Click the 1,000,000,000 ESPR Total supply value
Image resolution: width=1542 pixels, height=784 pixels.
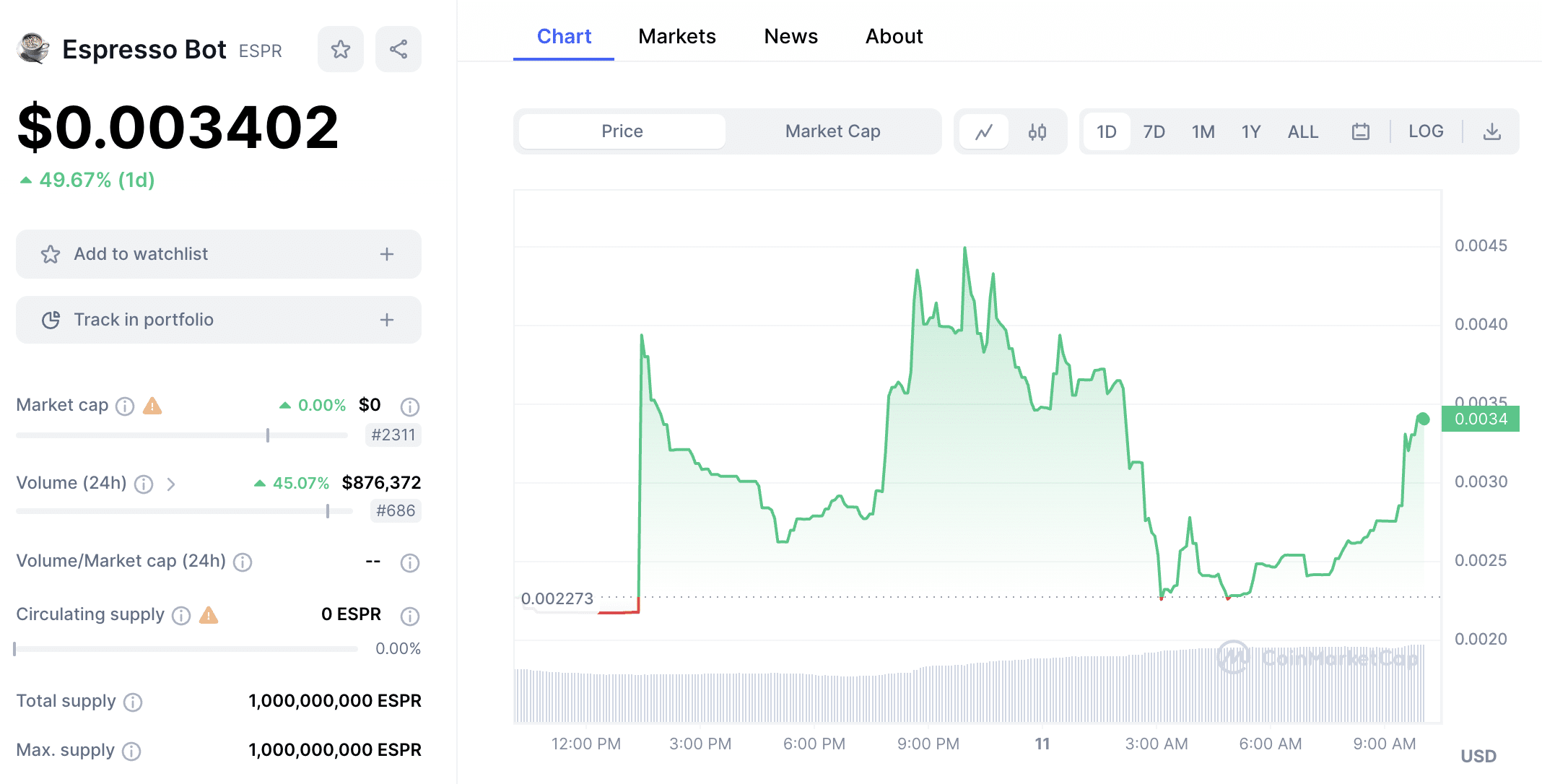(x=335, y=701)
